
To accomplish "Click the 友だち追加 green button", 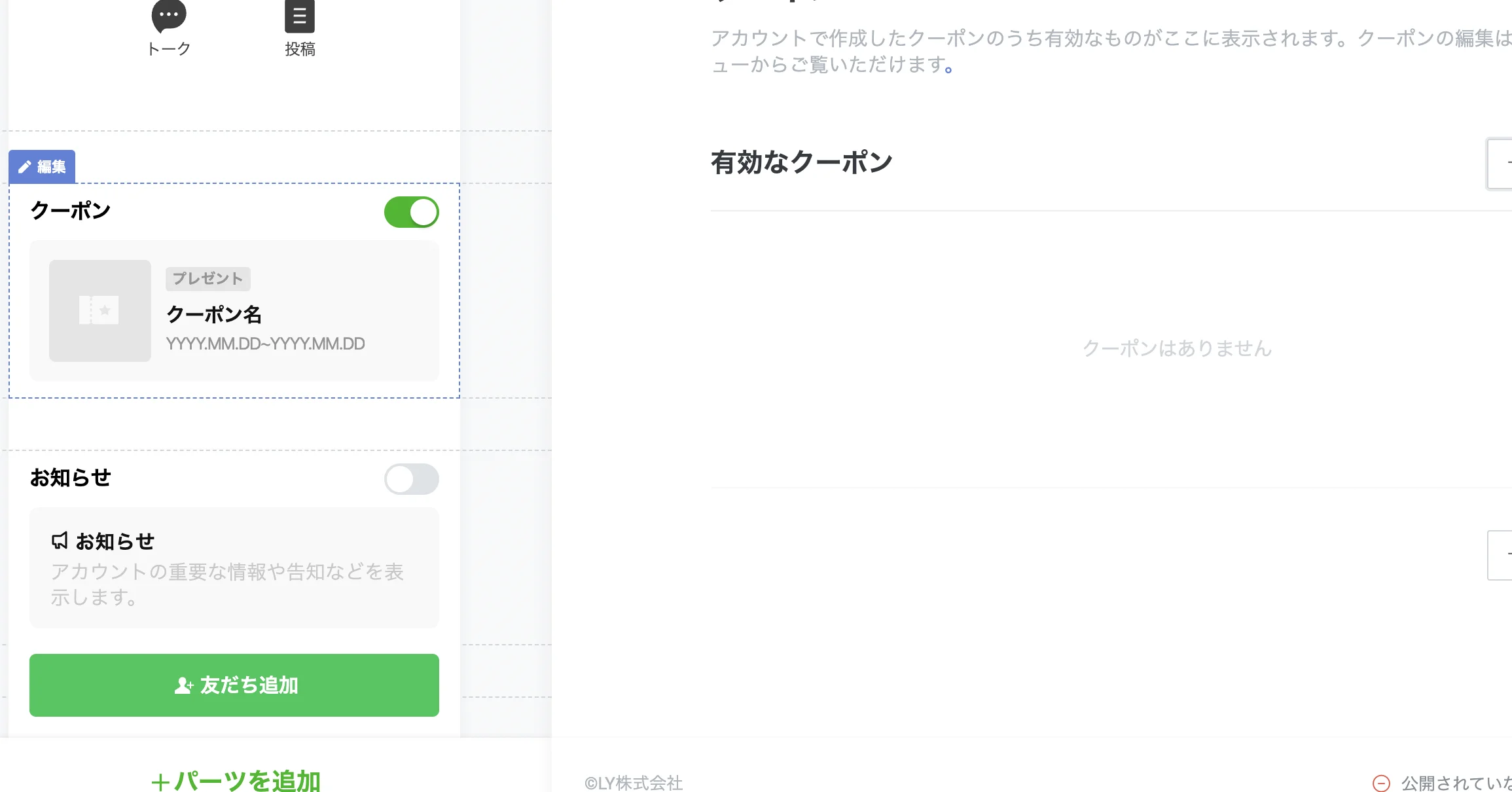I will click(234, 685).
